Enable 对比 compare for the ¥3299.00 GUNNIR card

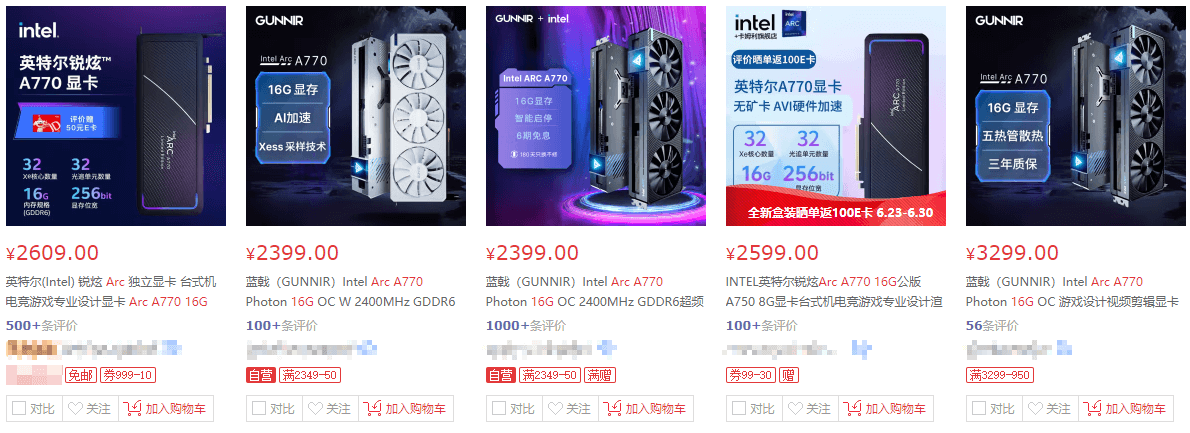[979, 409]
